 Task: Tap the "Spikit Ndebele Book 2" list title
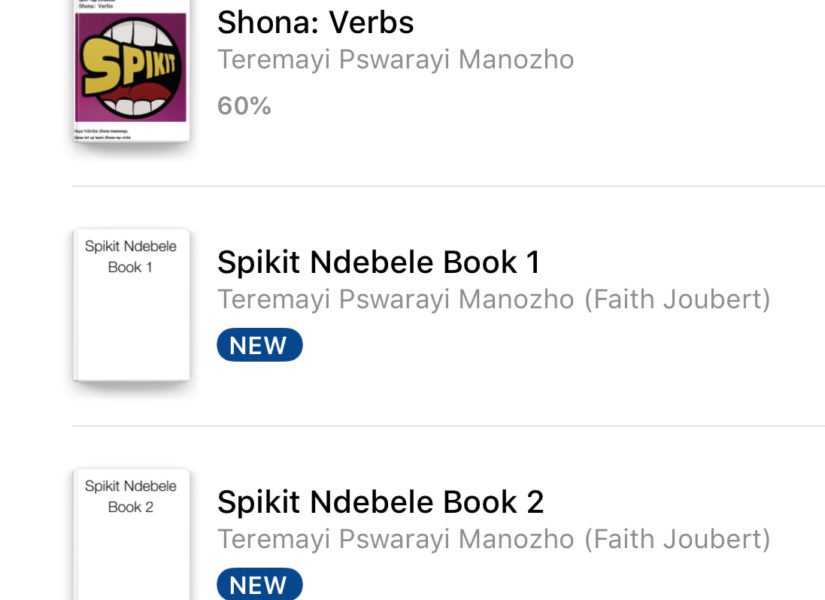pyautogui.click(x=380, y=502)
